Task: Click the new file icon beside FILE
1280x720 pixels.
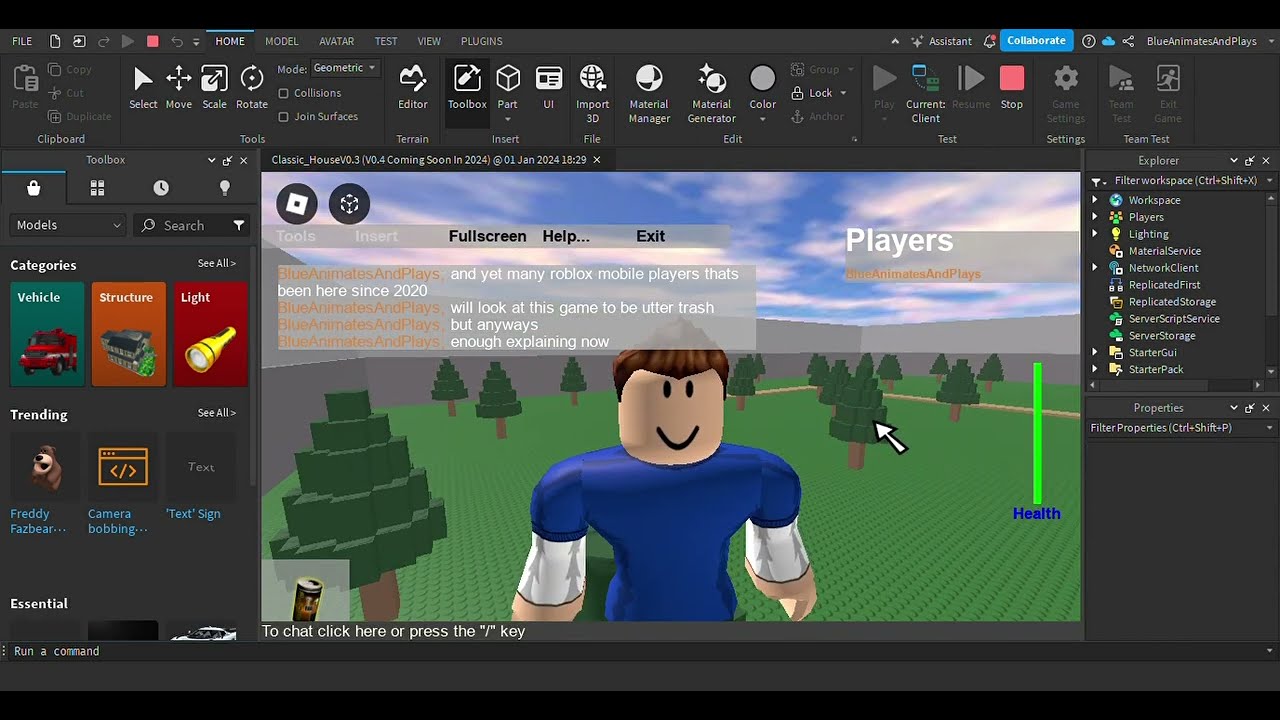Action: click(55, 41)
